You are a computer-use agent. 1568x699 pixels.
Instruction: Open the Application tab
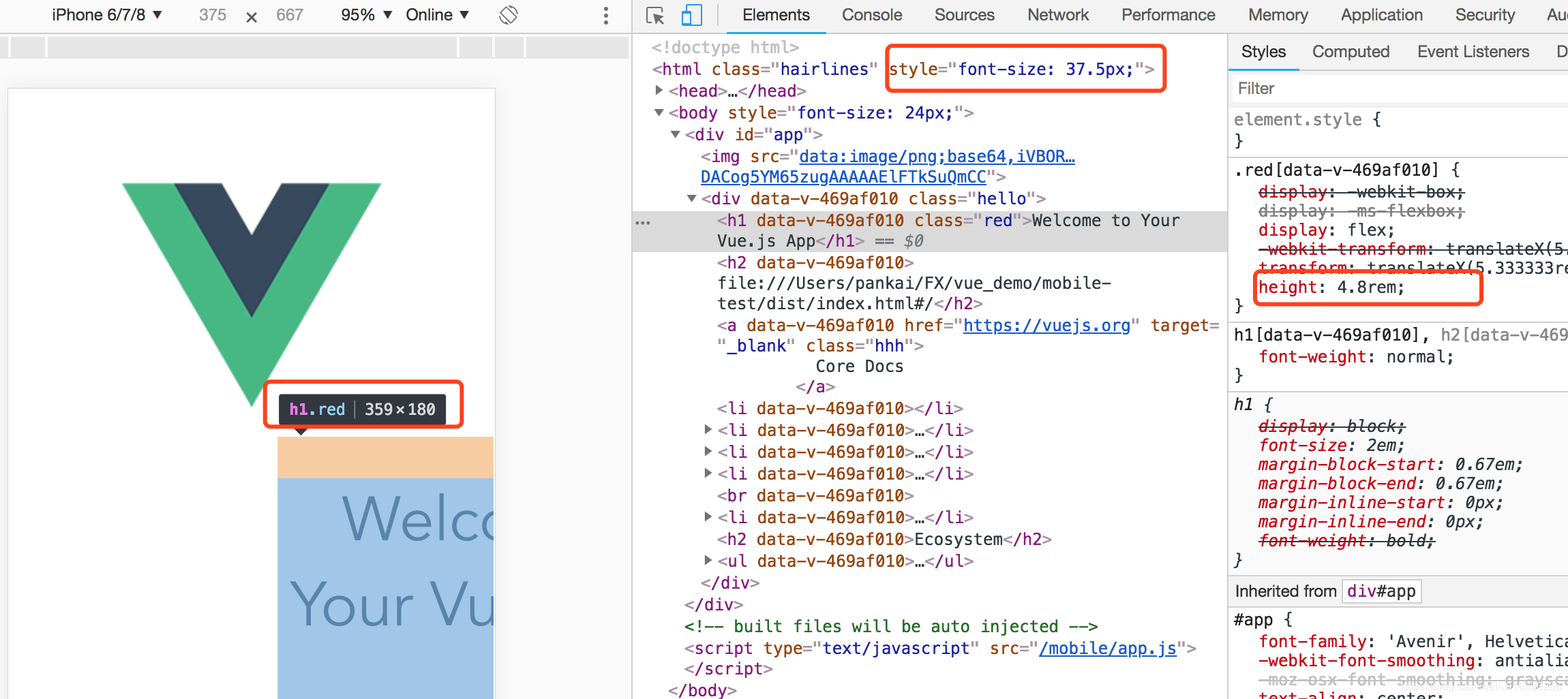1382,15
